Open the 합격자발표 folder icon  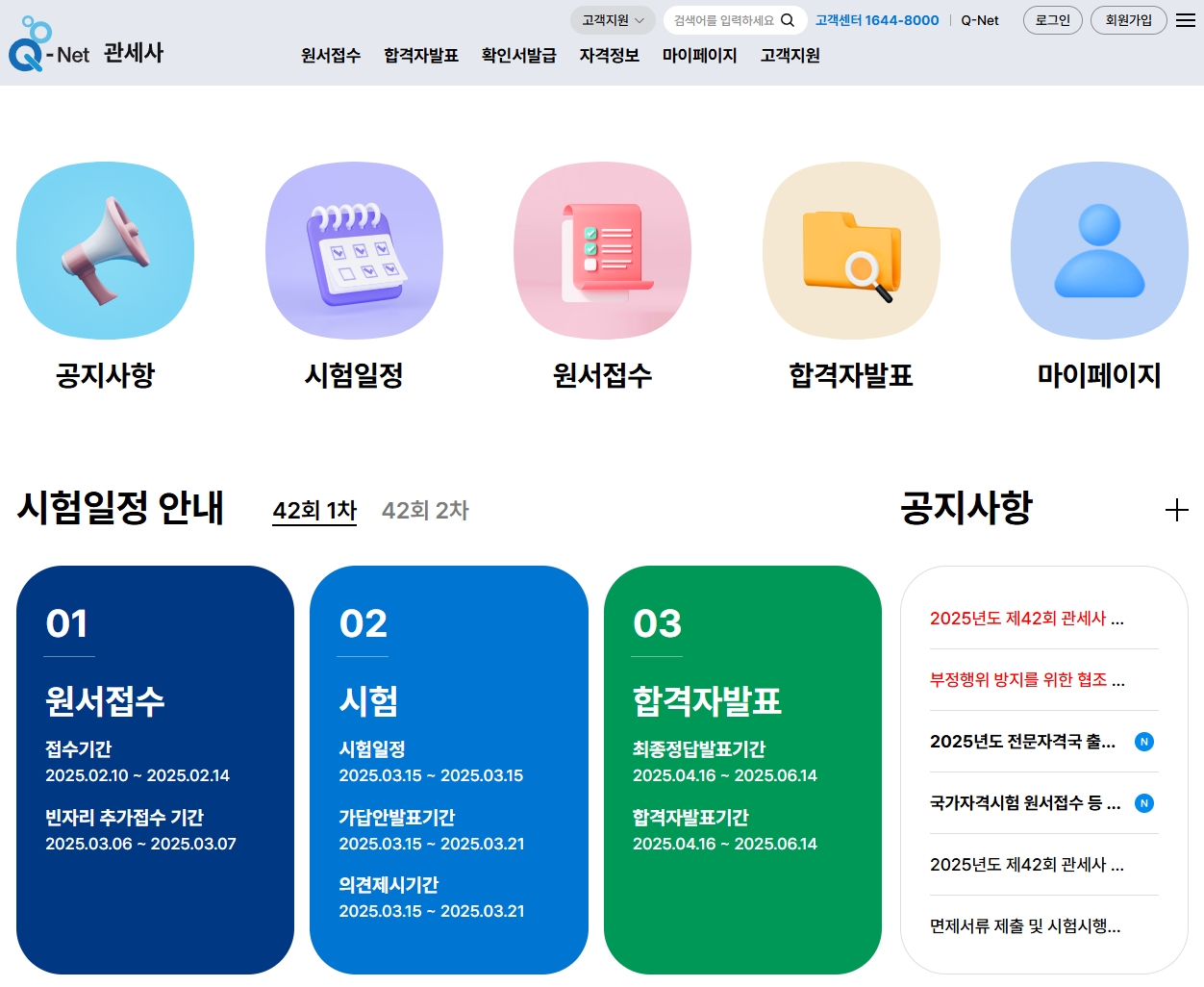tap(850, 250)
